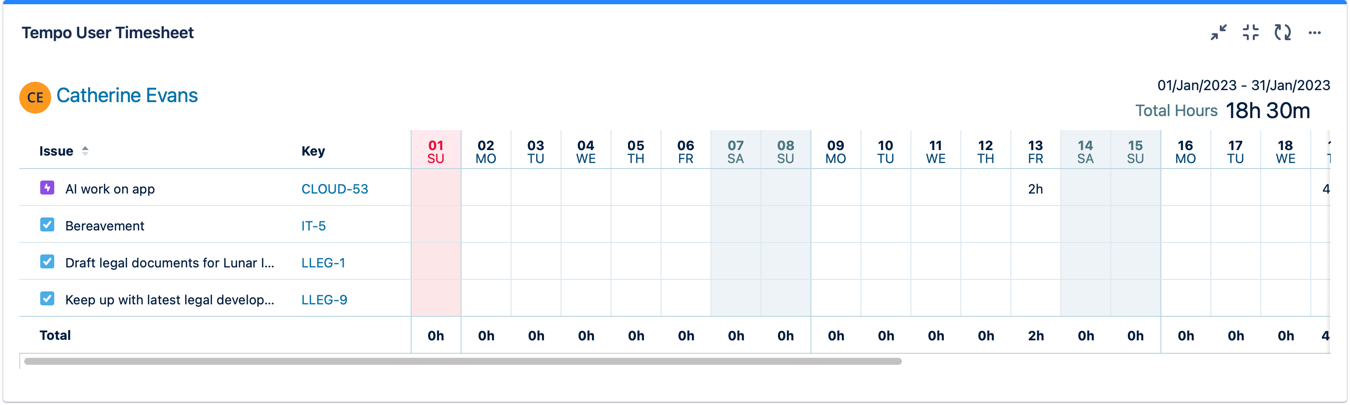Click the Draft legal documents task icon
Image resolution: width=1350 pixels, height=405 pixels.
click(47, 262)
